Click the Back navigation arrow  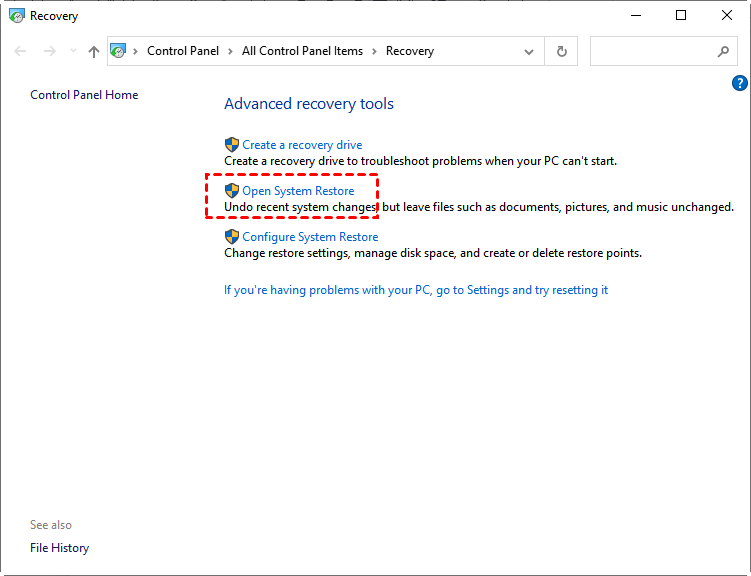coord(21,51)
